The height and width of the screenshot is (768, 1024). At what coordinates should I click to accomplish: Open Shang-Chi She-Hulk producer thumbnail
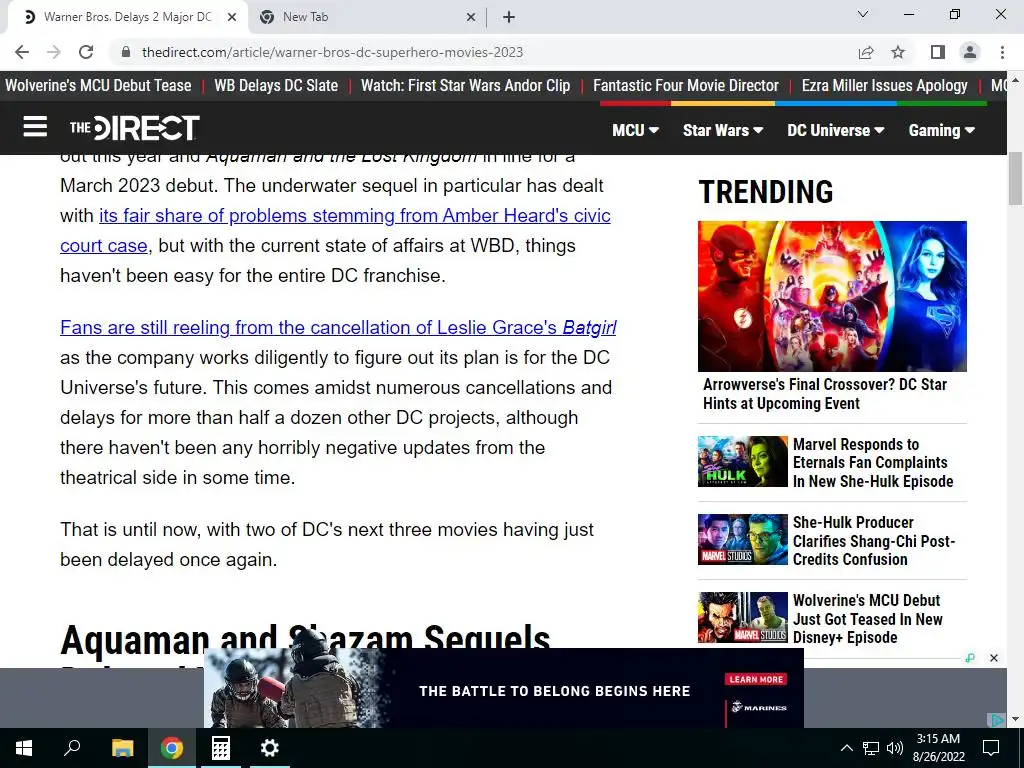(x=743, y=539)
